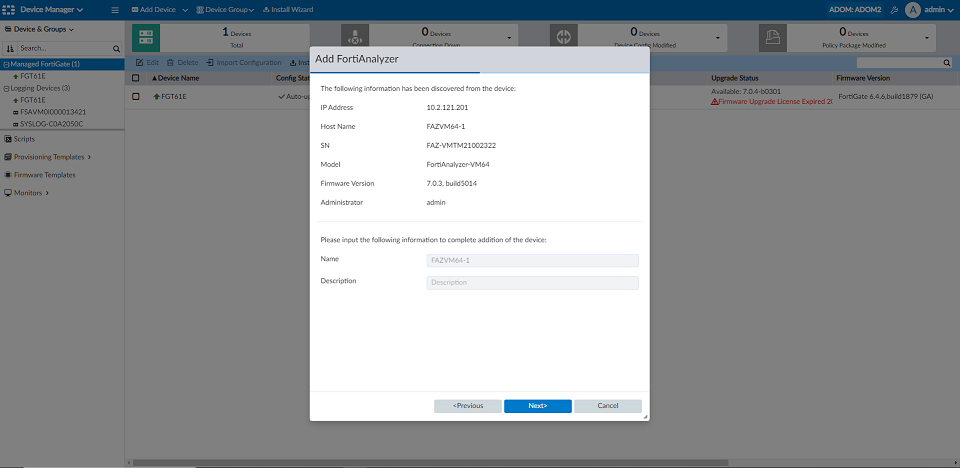This screenshot has height=468, width=960.
Task: Click Import Configuration in the toolbar
Action: pyautogui.click(x=244, y=62)
